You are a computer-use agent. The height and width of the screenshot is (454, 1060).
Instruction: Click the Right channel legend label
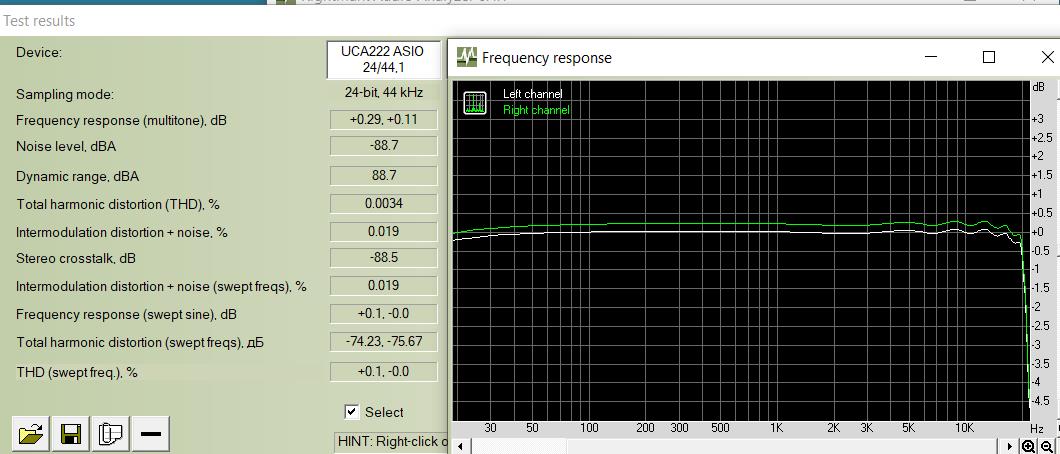tap(536, 110)
